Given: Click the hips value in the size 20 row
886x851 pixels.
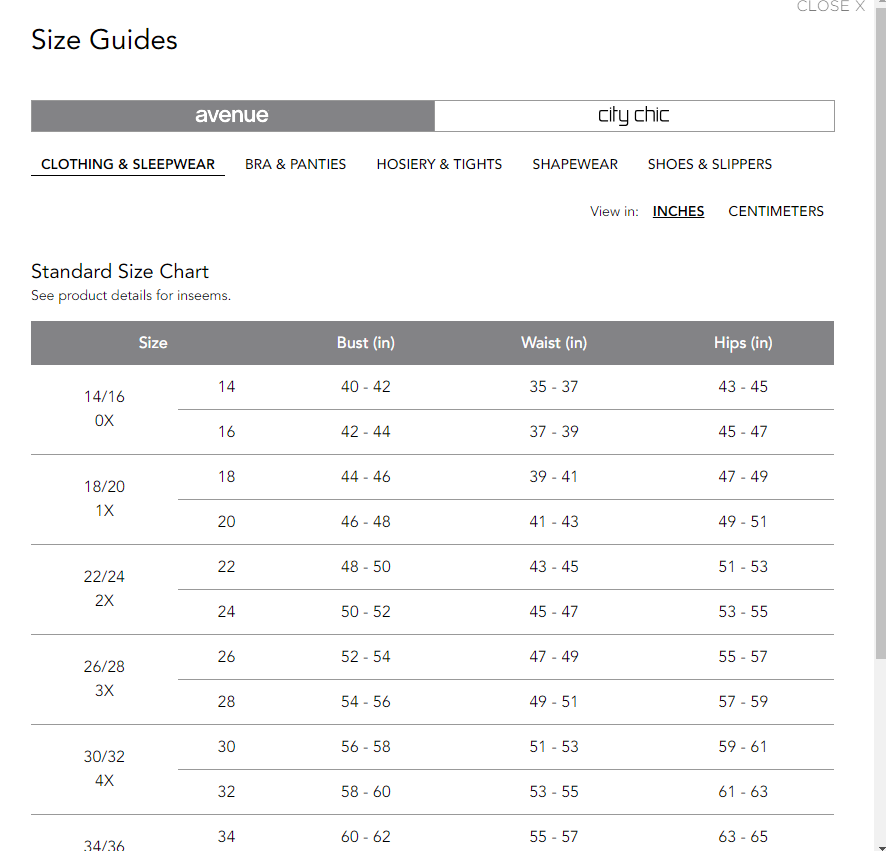Looking at the screenshot, I should (743, 522).
